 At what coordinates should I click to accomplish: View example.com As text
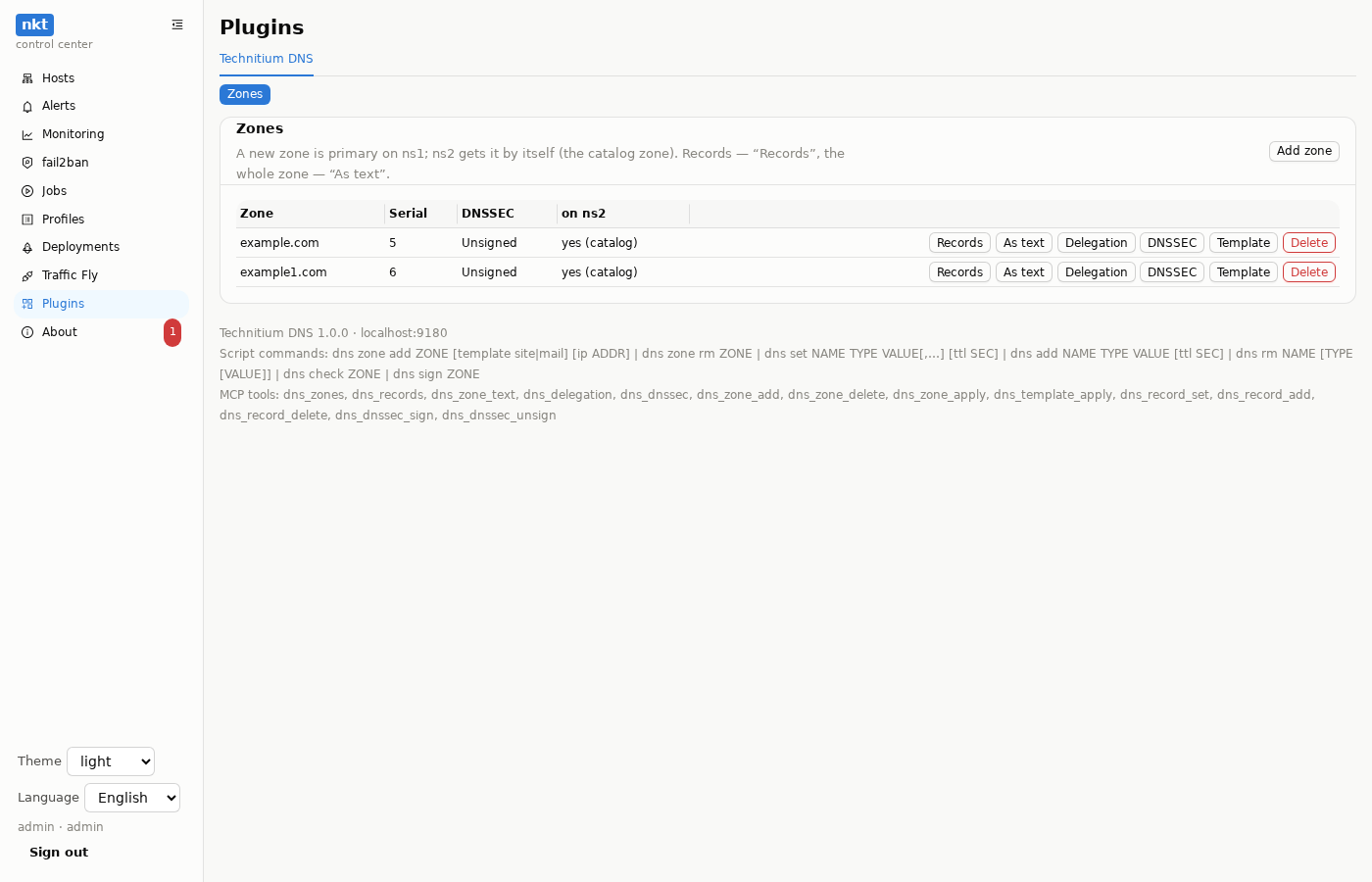tap(1024, 243)
